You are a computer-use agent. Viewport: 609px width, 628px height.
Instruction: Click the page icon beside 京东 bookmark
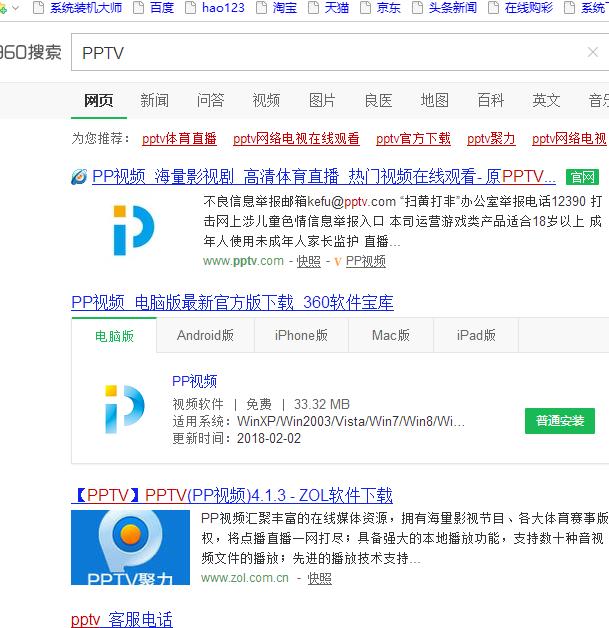point(365,7)
